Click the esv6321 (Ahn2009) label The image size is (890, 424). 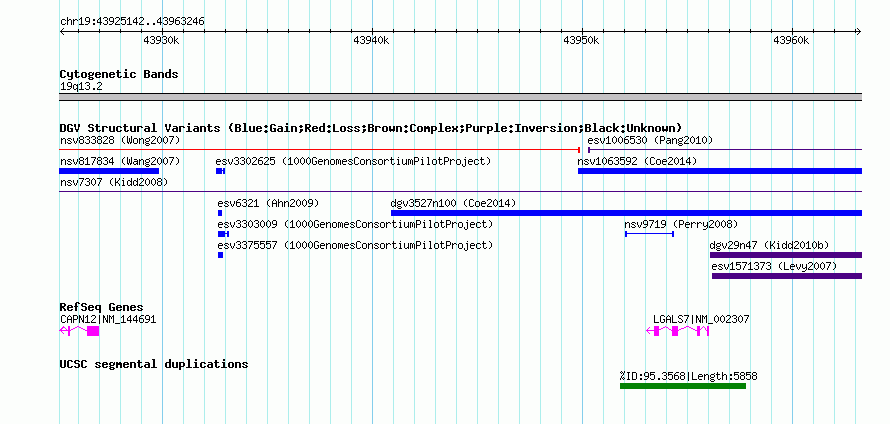click(268, 203)
